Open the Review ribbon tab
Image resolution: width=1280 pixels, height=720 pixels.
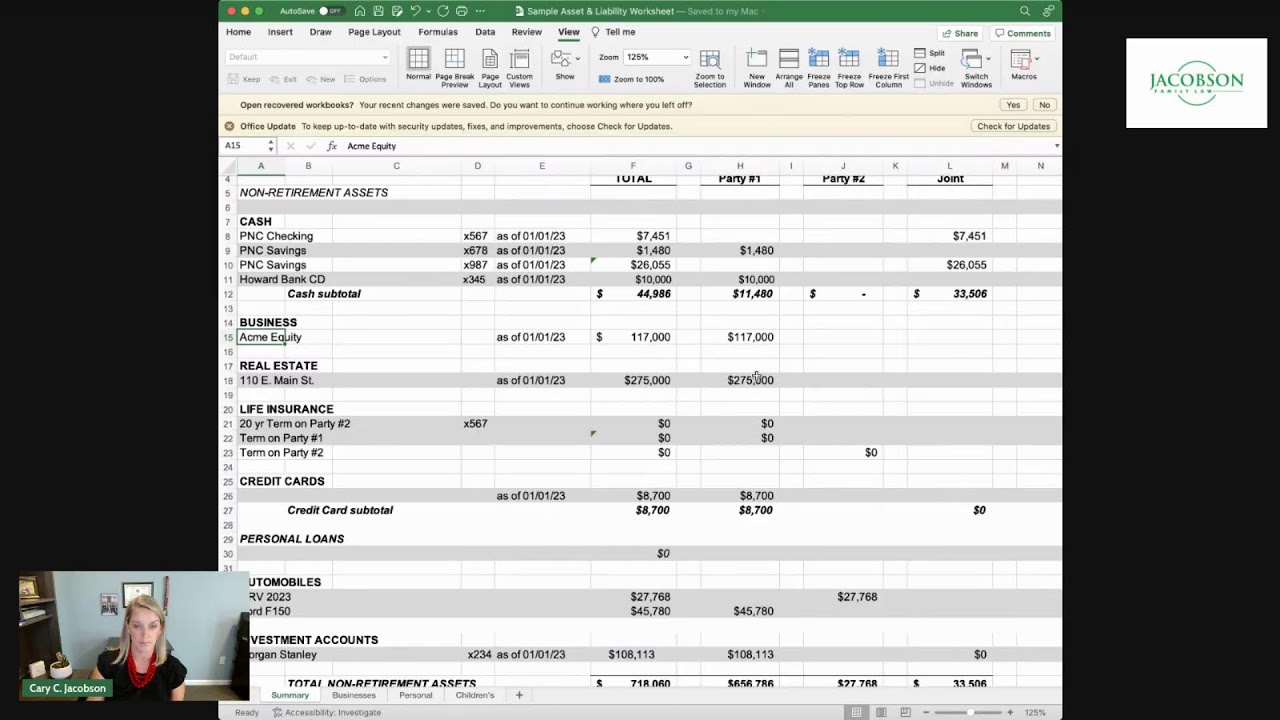tap(527, 32)
